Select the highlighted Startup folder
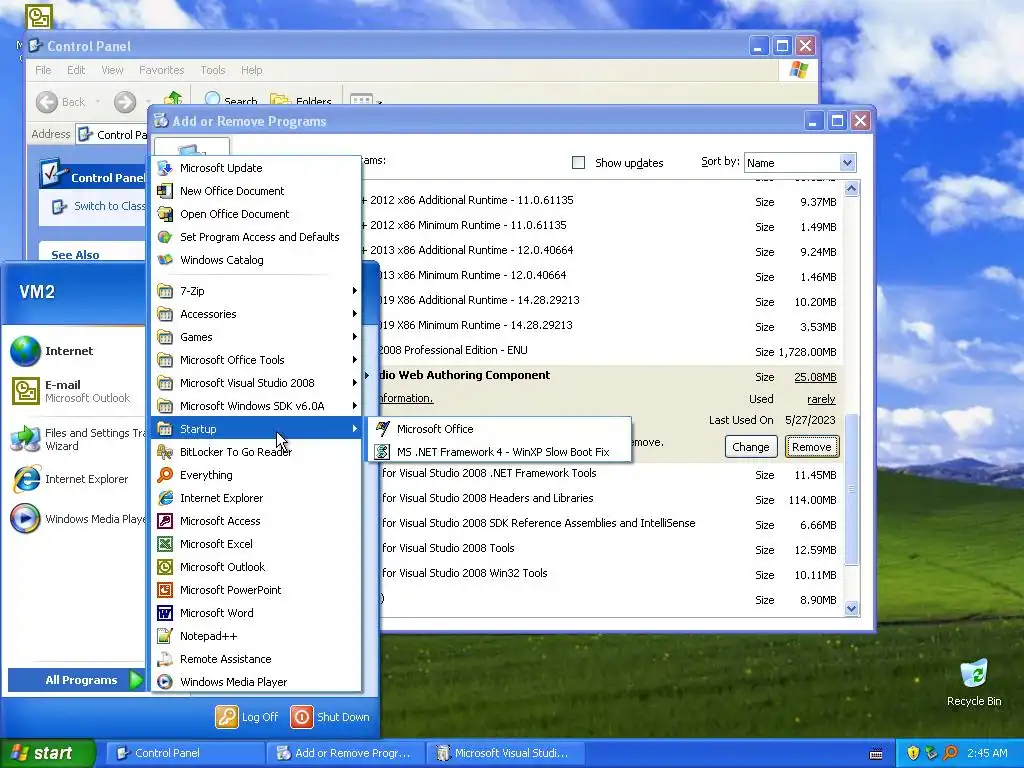Screen dimensions: 1024x768 256,429
